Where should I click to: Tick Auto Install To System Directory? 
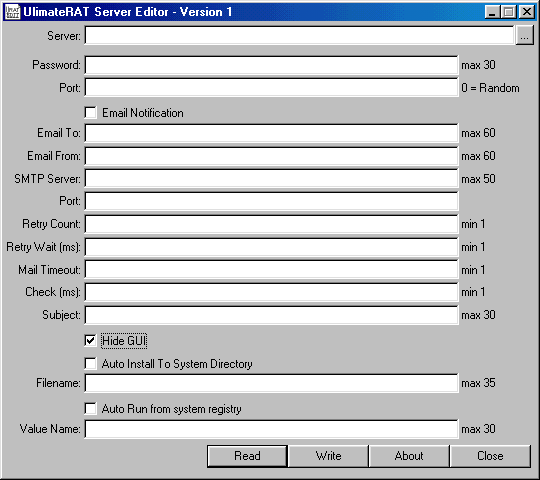(91, 364)
